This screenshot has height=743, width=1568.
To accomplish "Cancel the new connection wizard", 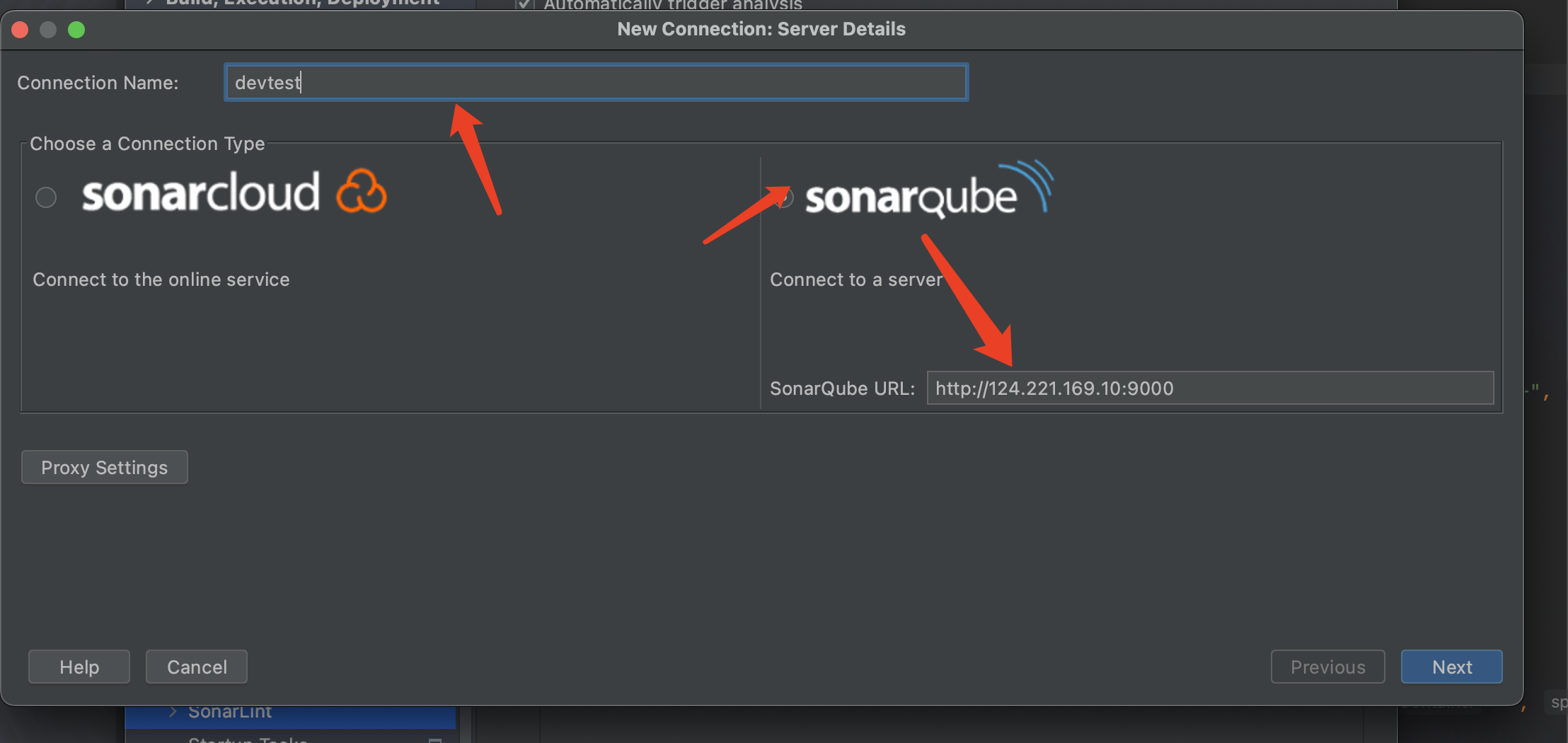I will (196, 666).
